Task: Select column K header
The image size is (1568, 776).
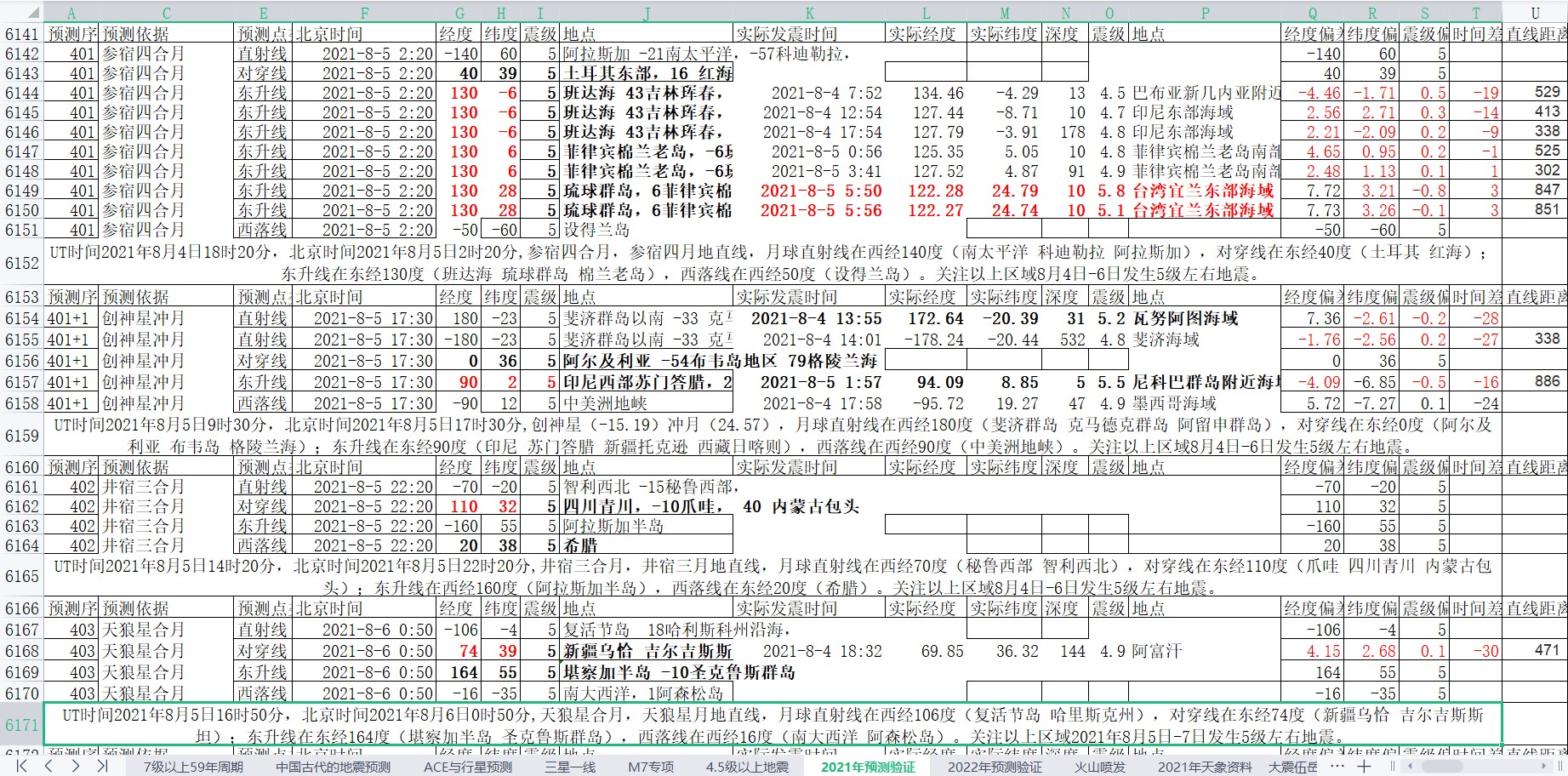Action: pyautogui.click(x=809, y=13)
